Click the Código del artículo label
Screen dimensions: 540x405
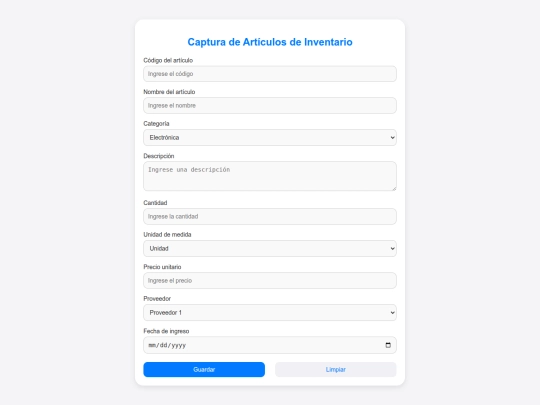coord(168,60)
